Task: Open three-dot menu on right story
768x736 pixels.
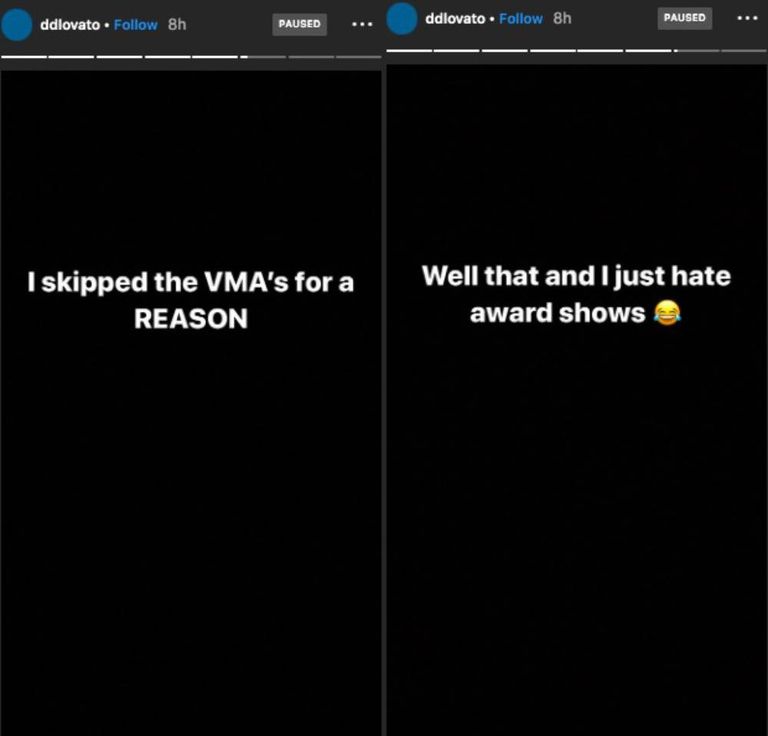Action: (x=747, y=18)
